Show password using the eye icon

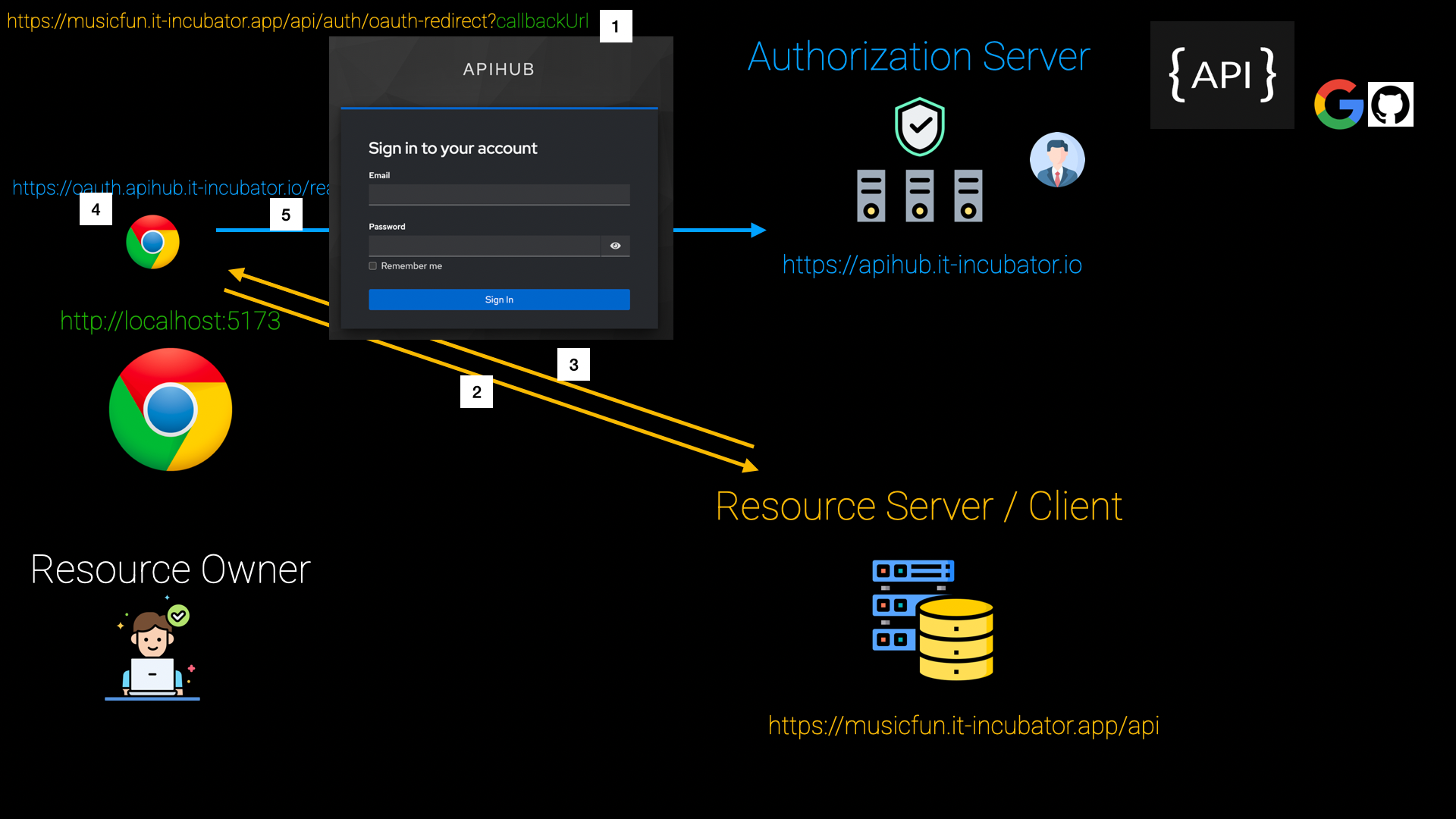(615, 246)
